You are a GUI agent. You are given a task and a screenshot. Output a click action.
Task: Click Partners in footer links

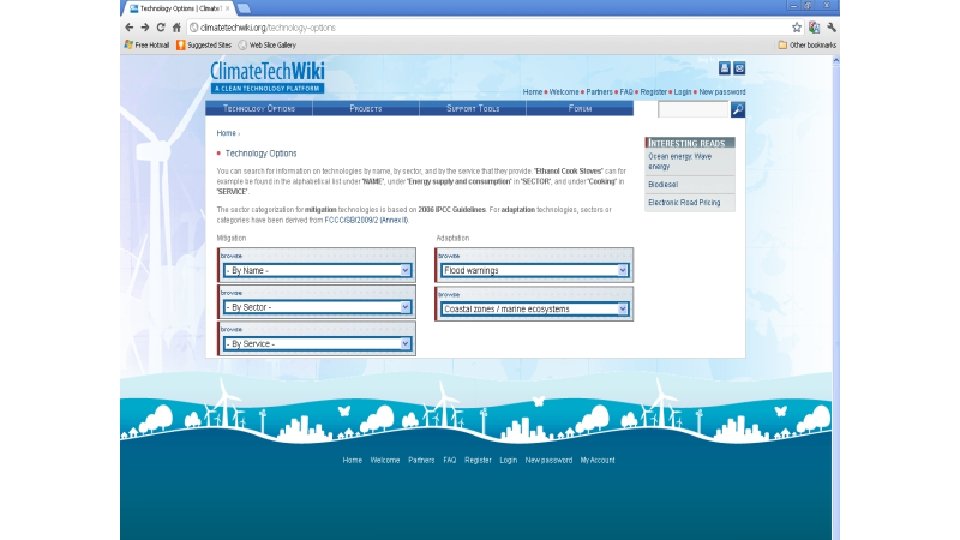pyautogui.click(x=421, y=460)
